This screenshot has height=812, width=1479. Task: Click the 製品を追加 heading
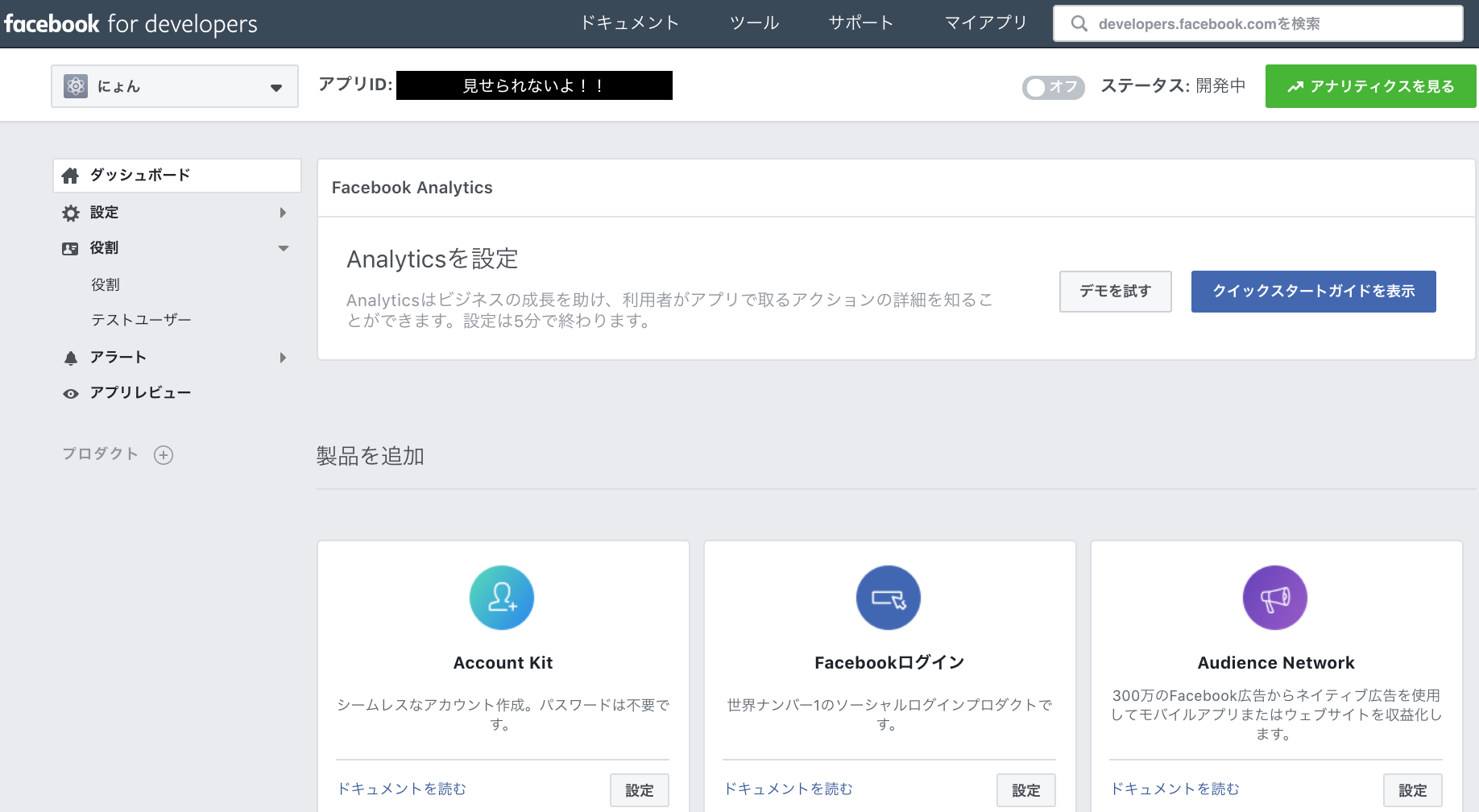(370, 456)
